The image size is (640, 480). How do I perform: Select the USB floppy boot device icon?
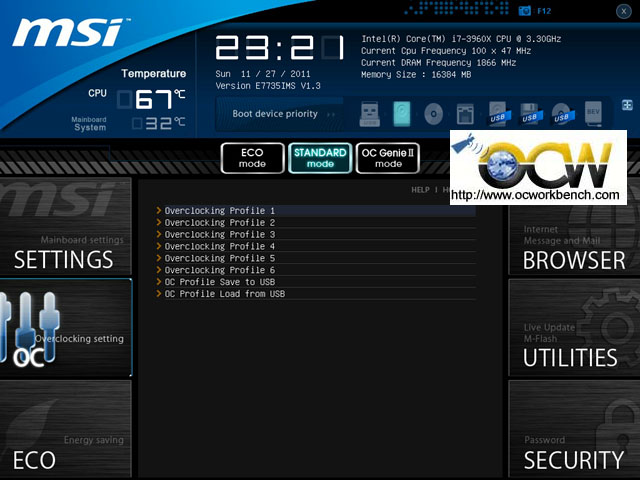pyautogui.click(x=530, y=114)
